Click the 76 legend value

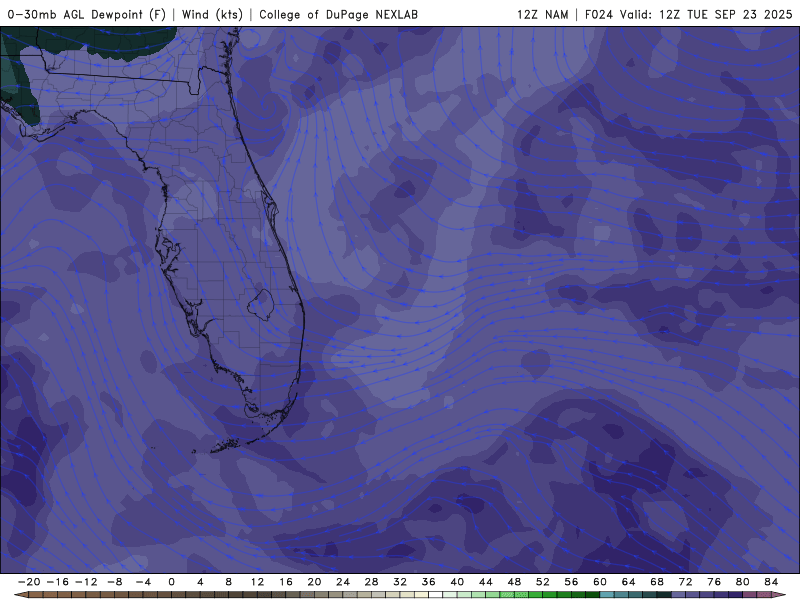click(714, 582)
